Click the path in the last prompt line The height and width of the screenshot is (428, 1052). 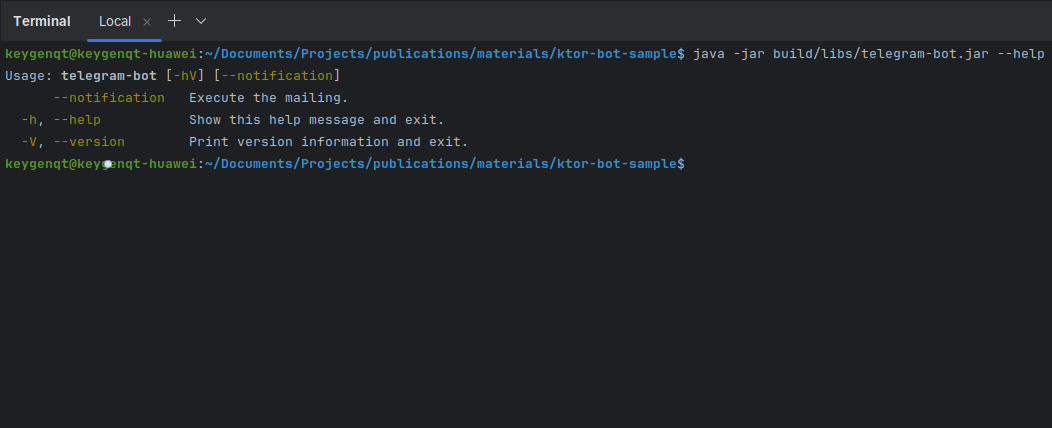pyautogui.click(x=441, y=164)
